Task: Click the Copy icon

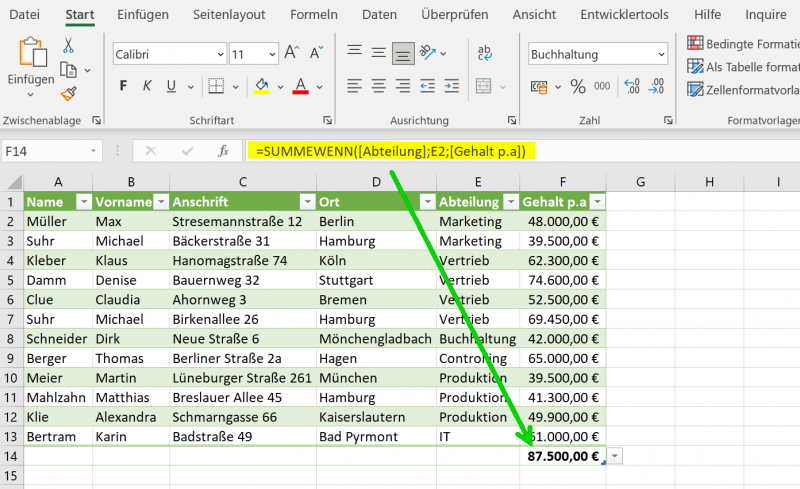Action: point(68,70)
